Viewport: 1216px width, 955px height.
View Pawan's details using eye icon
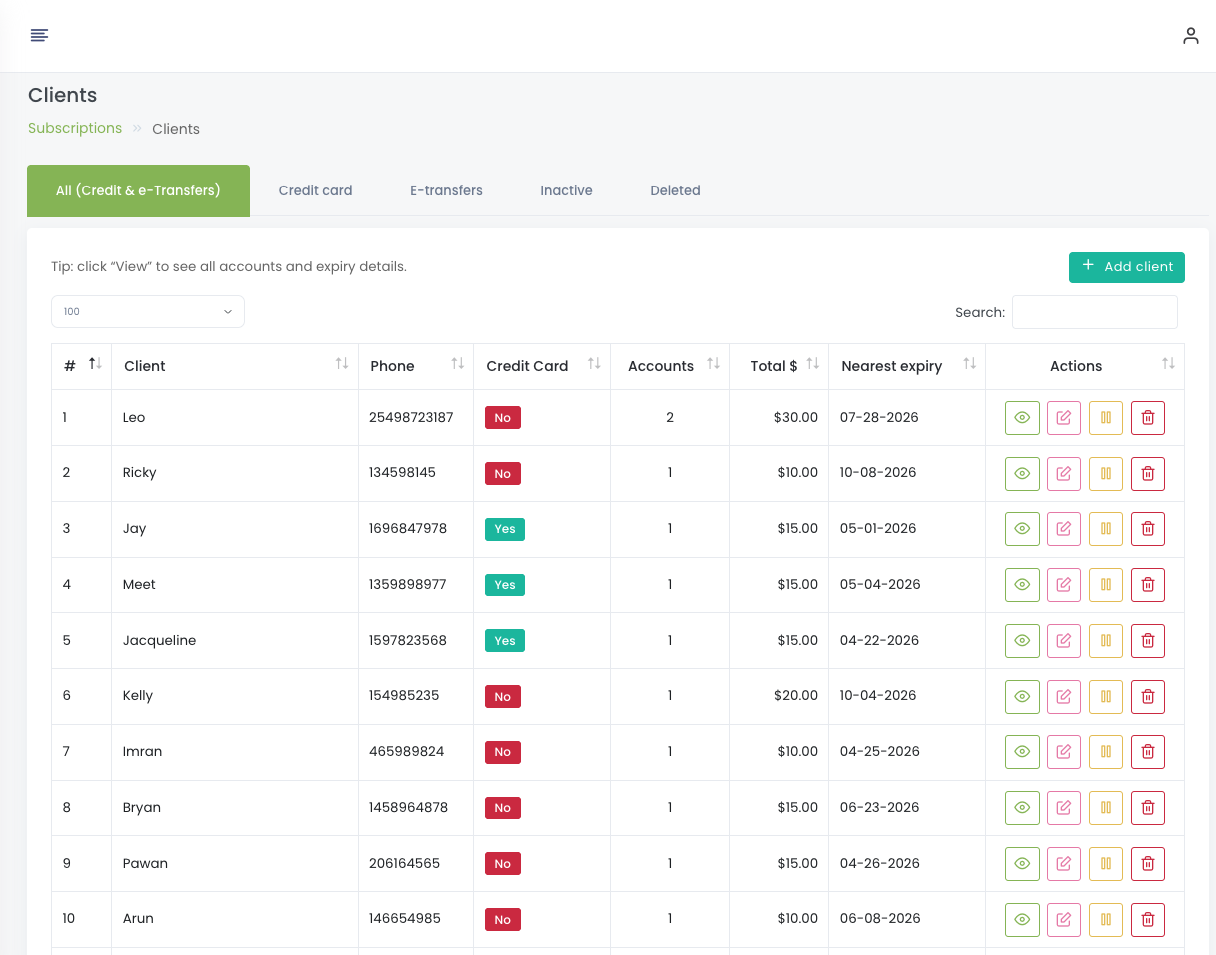pyautogui.click(x=1022, y=864)
